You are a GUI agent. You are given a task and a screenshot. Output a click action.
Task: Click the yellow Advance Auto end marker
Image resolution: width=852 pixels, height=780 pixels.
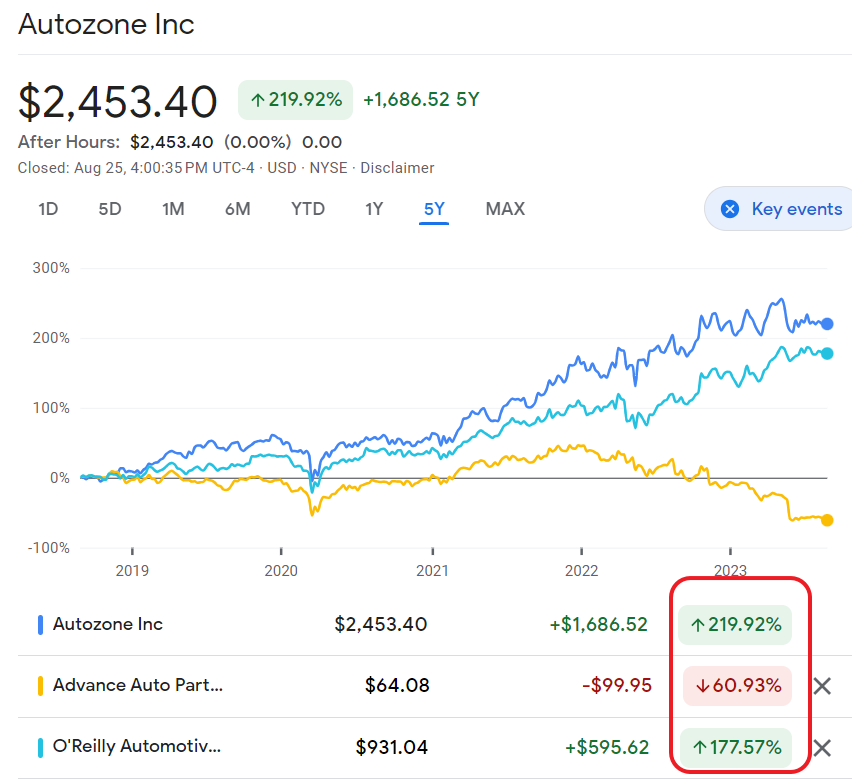click(x=827, y=520)
